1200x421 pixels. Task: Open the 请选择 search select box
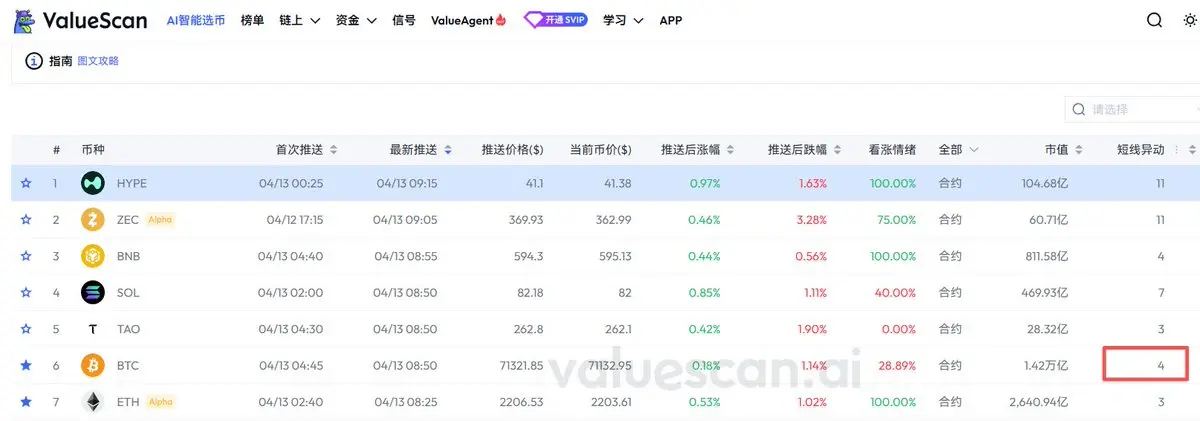click(x=1132, y=109)
